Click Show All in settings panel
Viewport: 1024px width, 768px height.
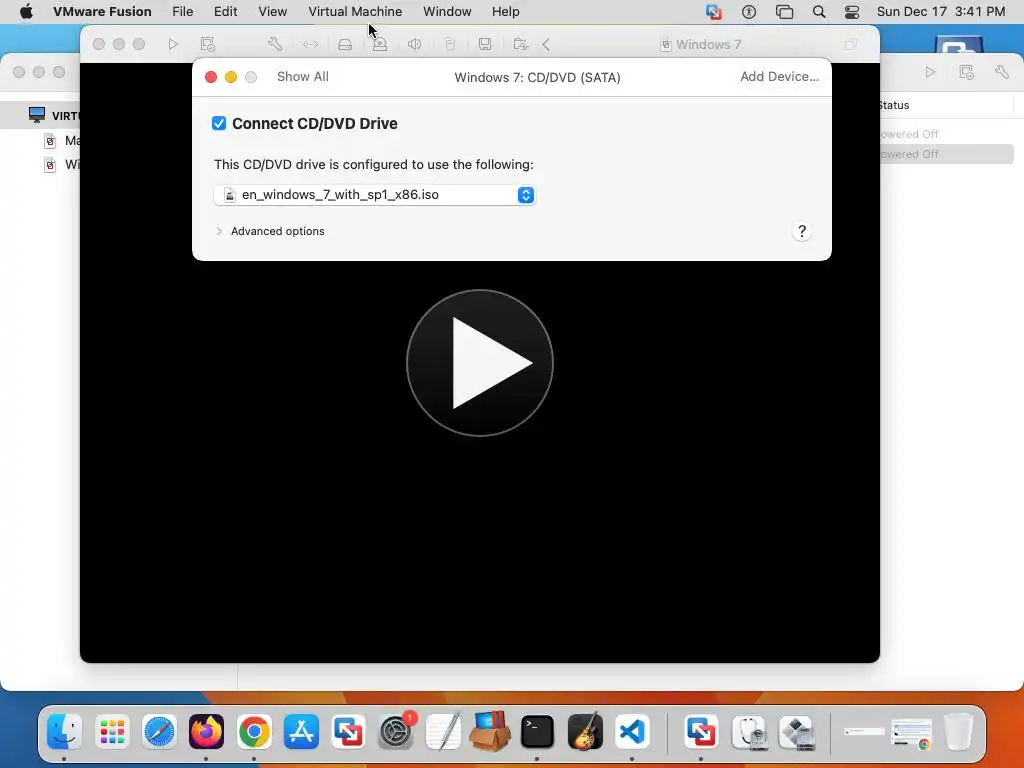point(303,76)
